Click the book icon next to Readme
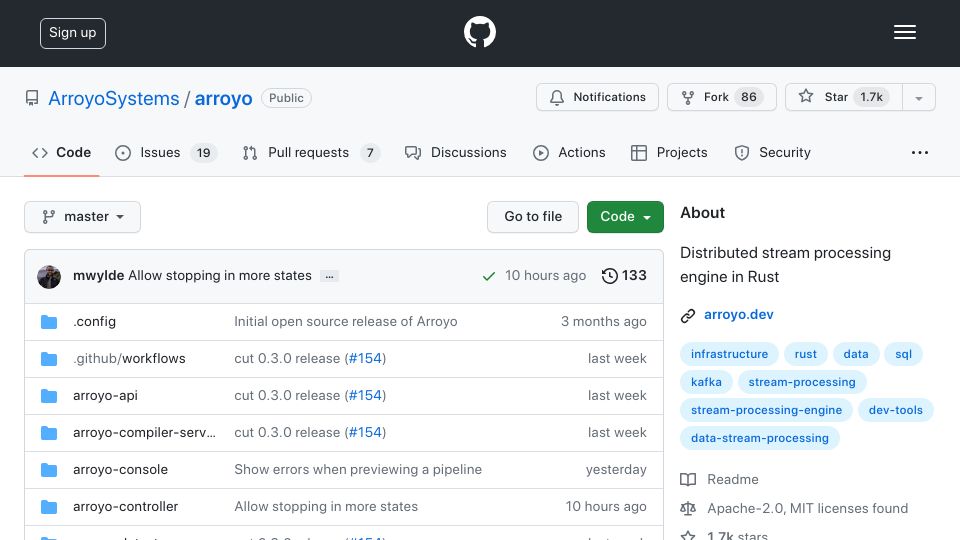 click(688, 479)
